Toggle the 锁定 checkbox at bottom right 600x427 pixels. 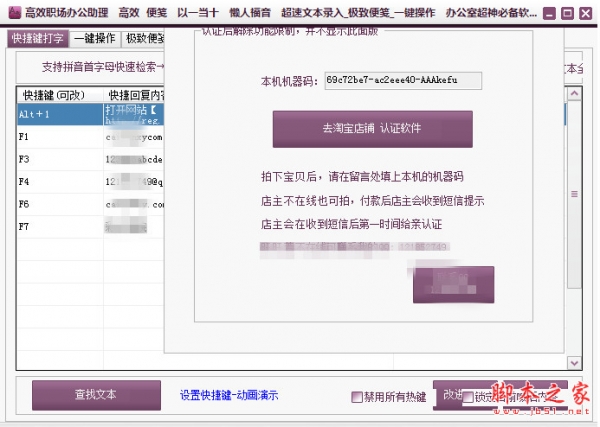point(468,397)
